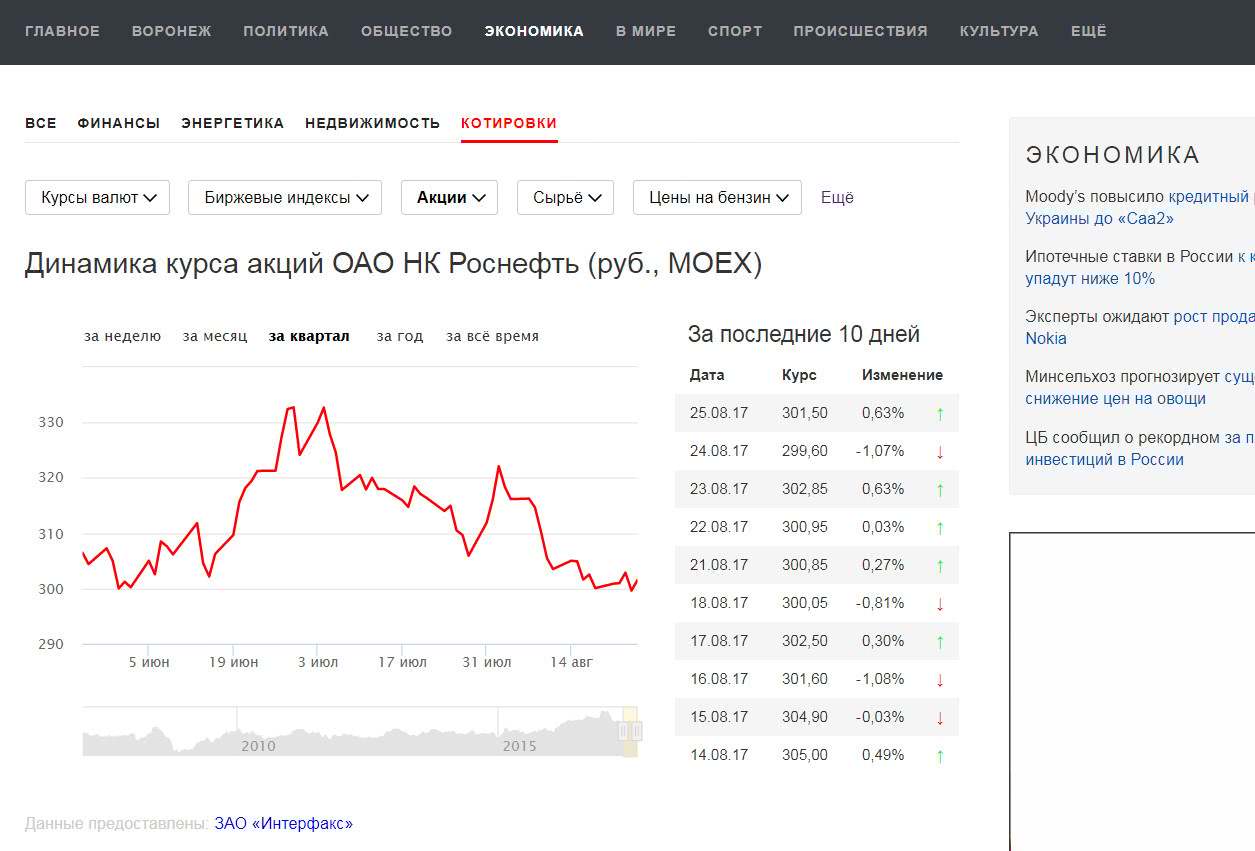Click the green up arrow for 14.08.17

tap(940, 756)
